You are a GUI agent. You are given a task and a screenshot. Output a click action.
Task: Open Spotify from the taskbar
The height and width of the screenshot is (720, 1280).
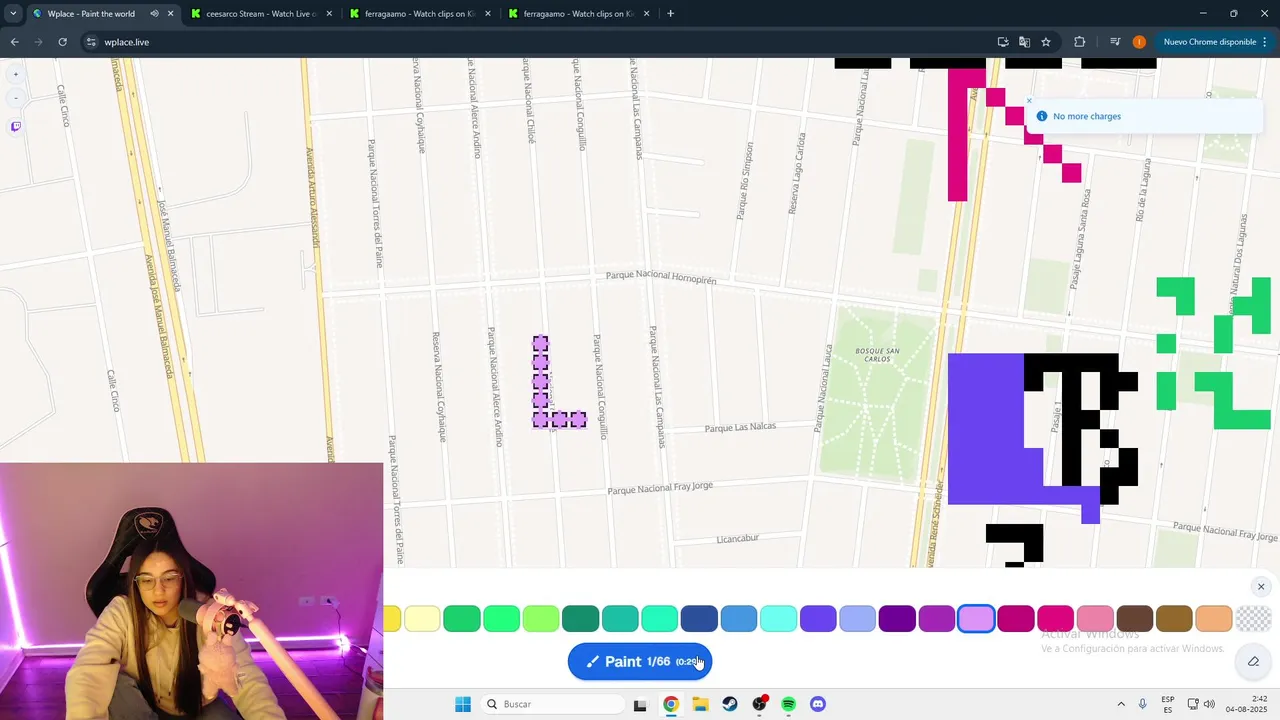789,704
